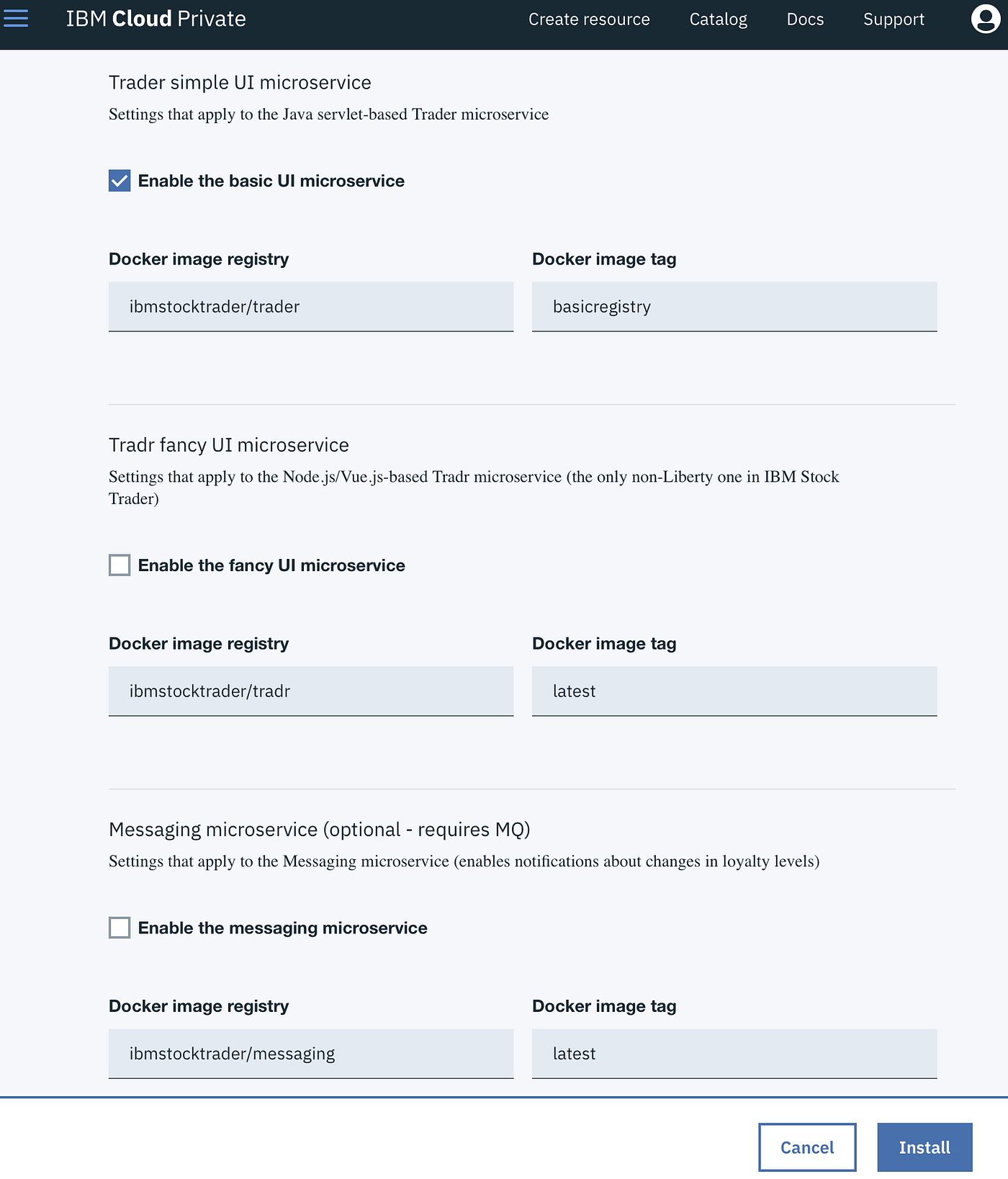Click the Tradr latest image tag field
Viewport: 1008px width, 1179px height.
point(734,691)
